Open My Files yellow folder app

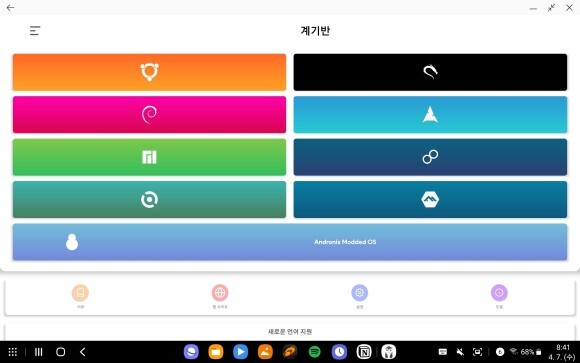pos(216,352)
